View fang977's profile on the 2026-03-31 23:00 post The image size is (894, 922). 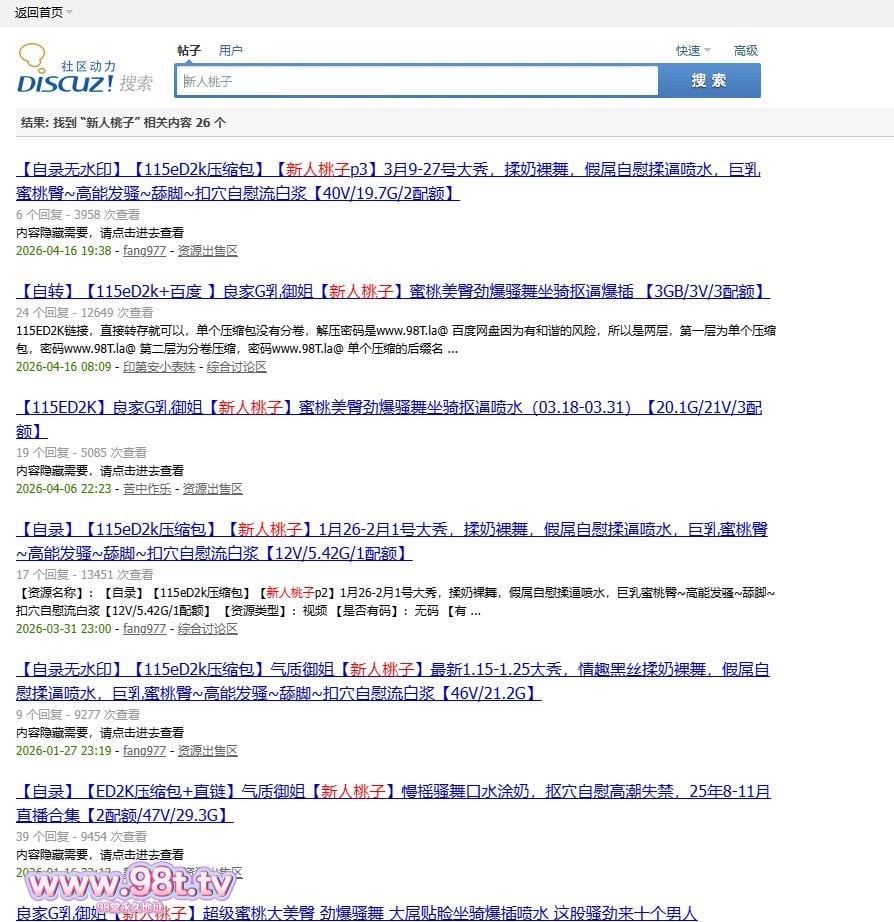pos(144,629)
